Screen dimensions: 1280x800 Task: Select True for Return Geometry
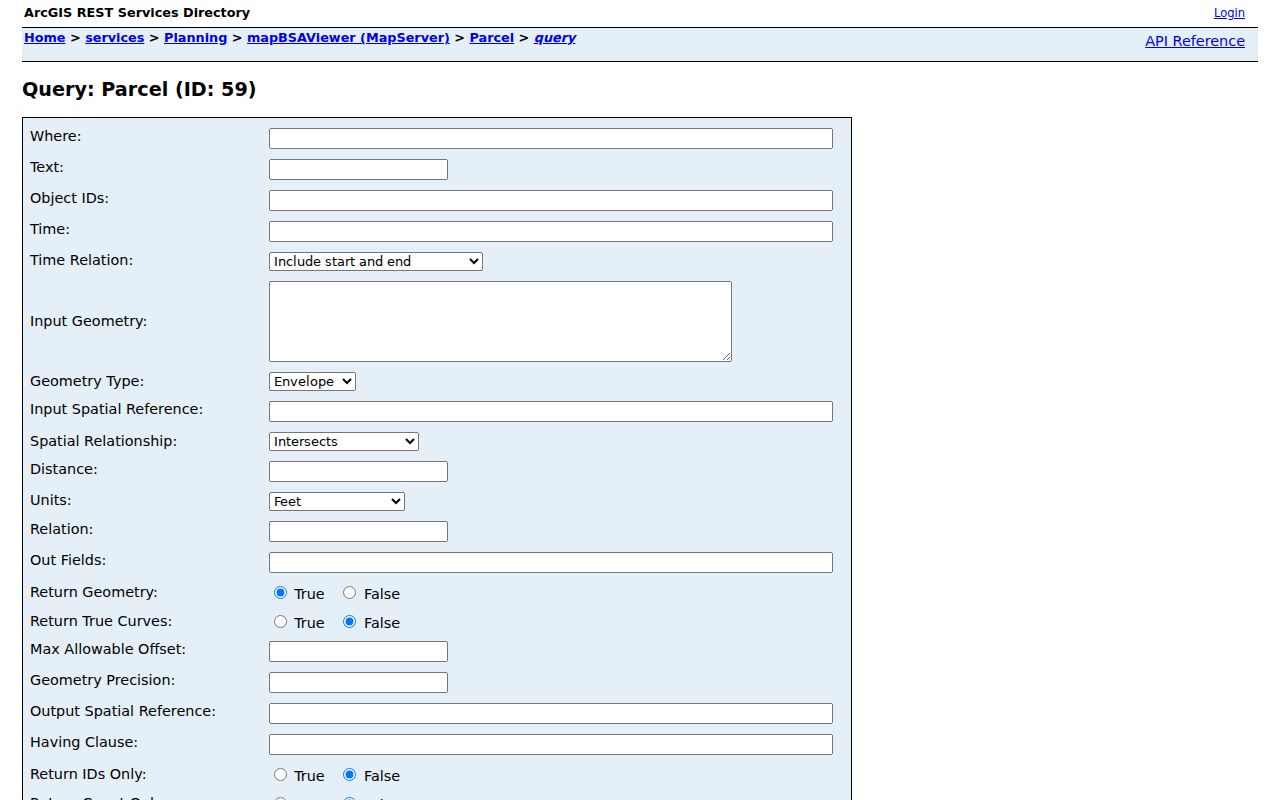(x=280, y=593)
